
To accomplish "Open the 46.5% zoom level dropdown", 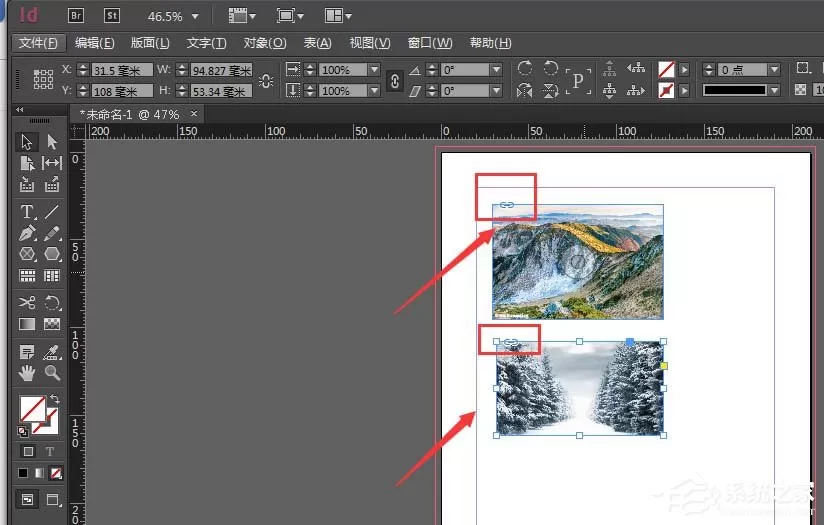I will coord(195,16).
